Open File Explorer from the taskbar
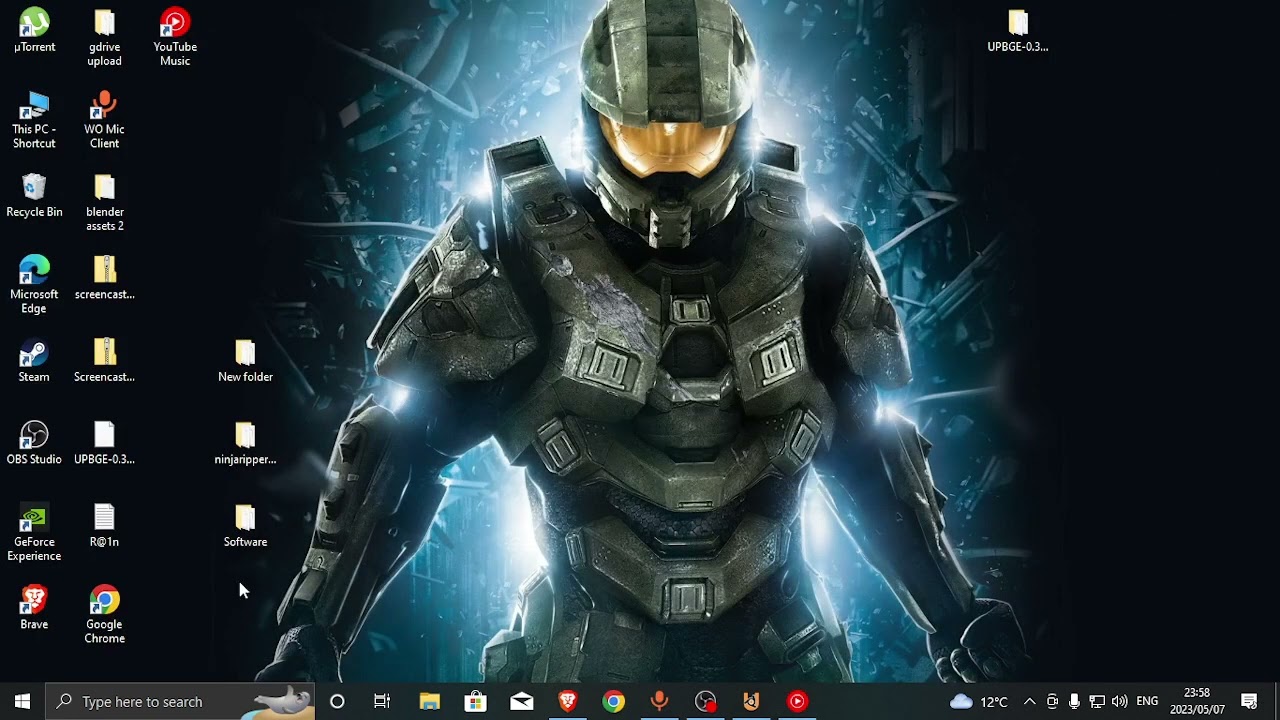The width and height of the screenshot is (1280, 720). (429, 701)
